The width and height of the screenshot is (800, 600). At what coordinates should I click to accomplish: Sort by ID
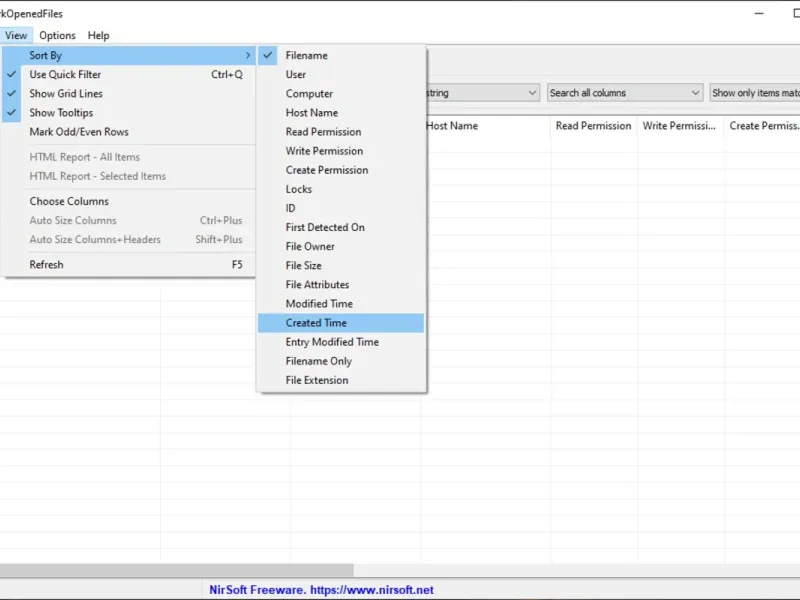coord(341,208)
